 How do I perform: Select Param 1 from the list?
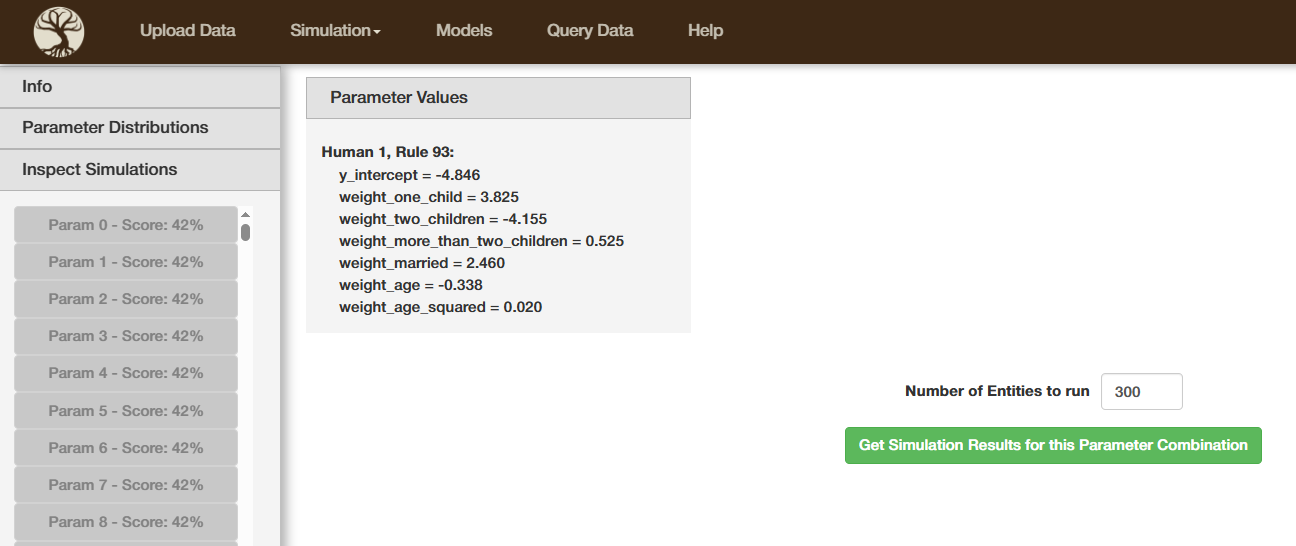(x=126, y=262)
